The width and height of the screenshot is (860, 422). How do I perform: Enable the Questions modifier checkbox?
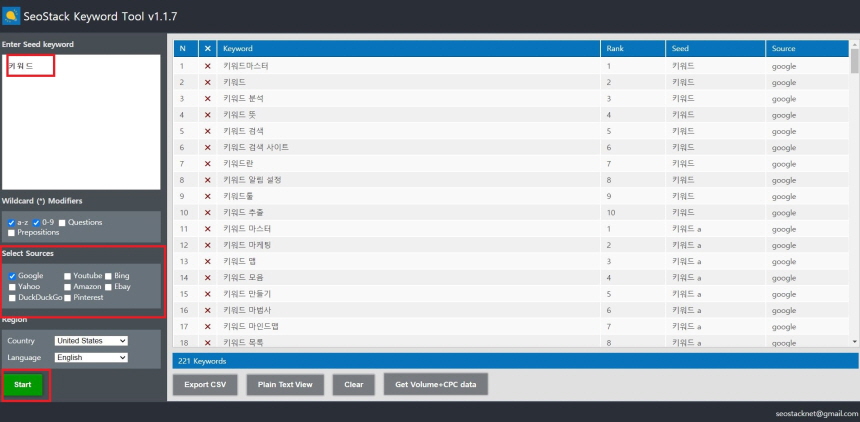(x=62, y=223)
